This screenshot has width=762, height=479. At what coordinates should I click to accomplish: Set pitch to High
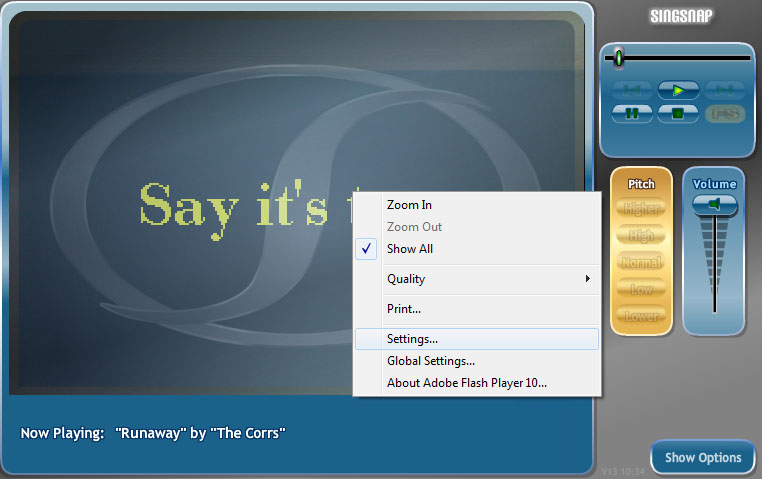coord(641,236)
